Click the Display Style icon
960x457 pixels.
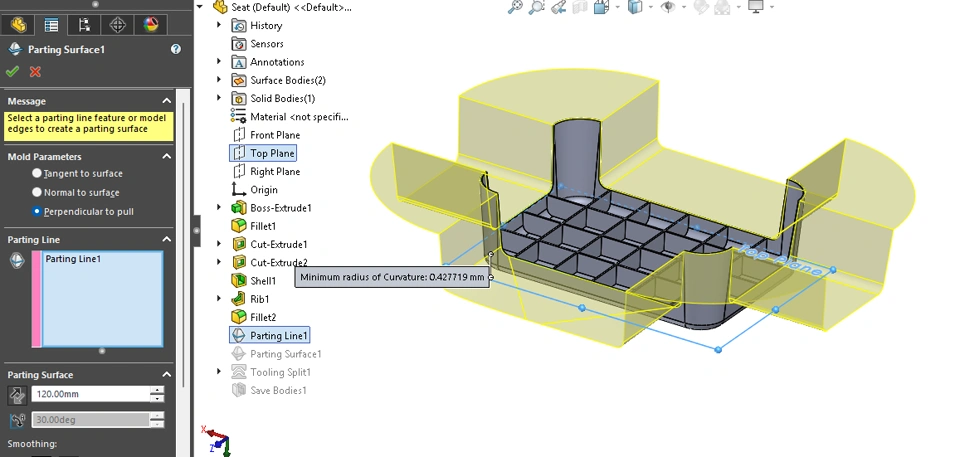pyautogui.click(x=636, y=7)
